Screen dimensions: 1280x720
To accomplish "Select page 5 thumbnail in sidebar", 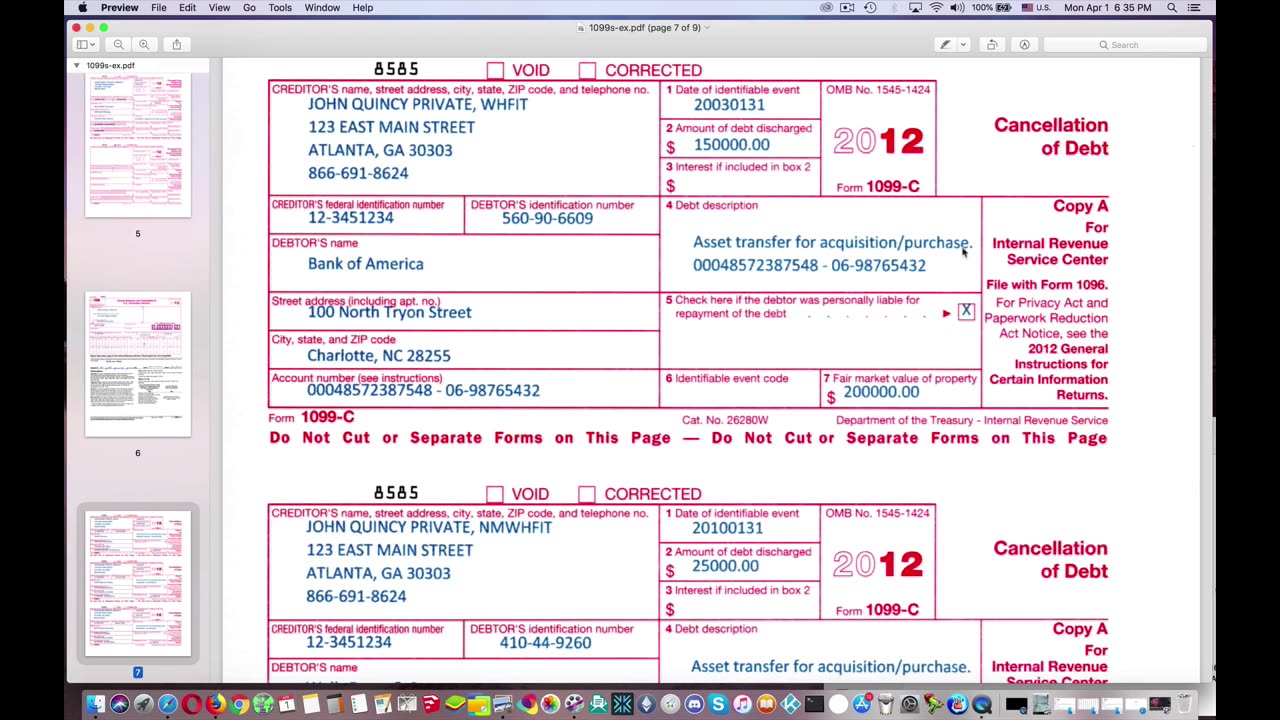I will 138,146.
